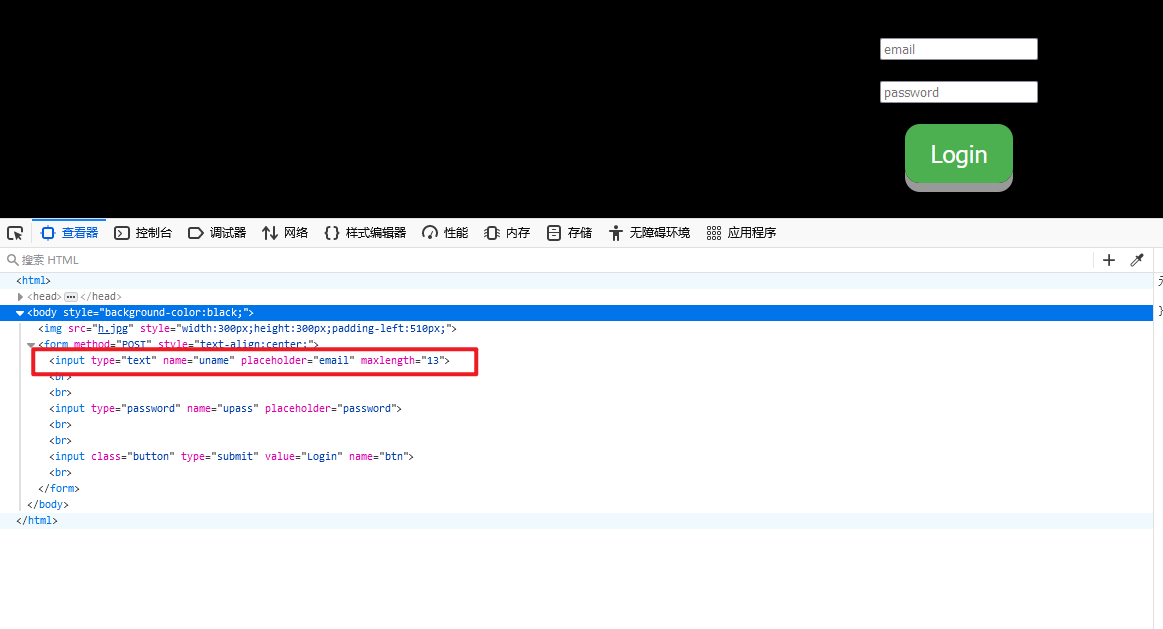Collapse the form element node

[31, 345]
